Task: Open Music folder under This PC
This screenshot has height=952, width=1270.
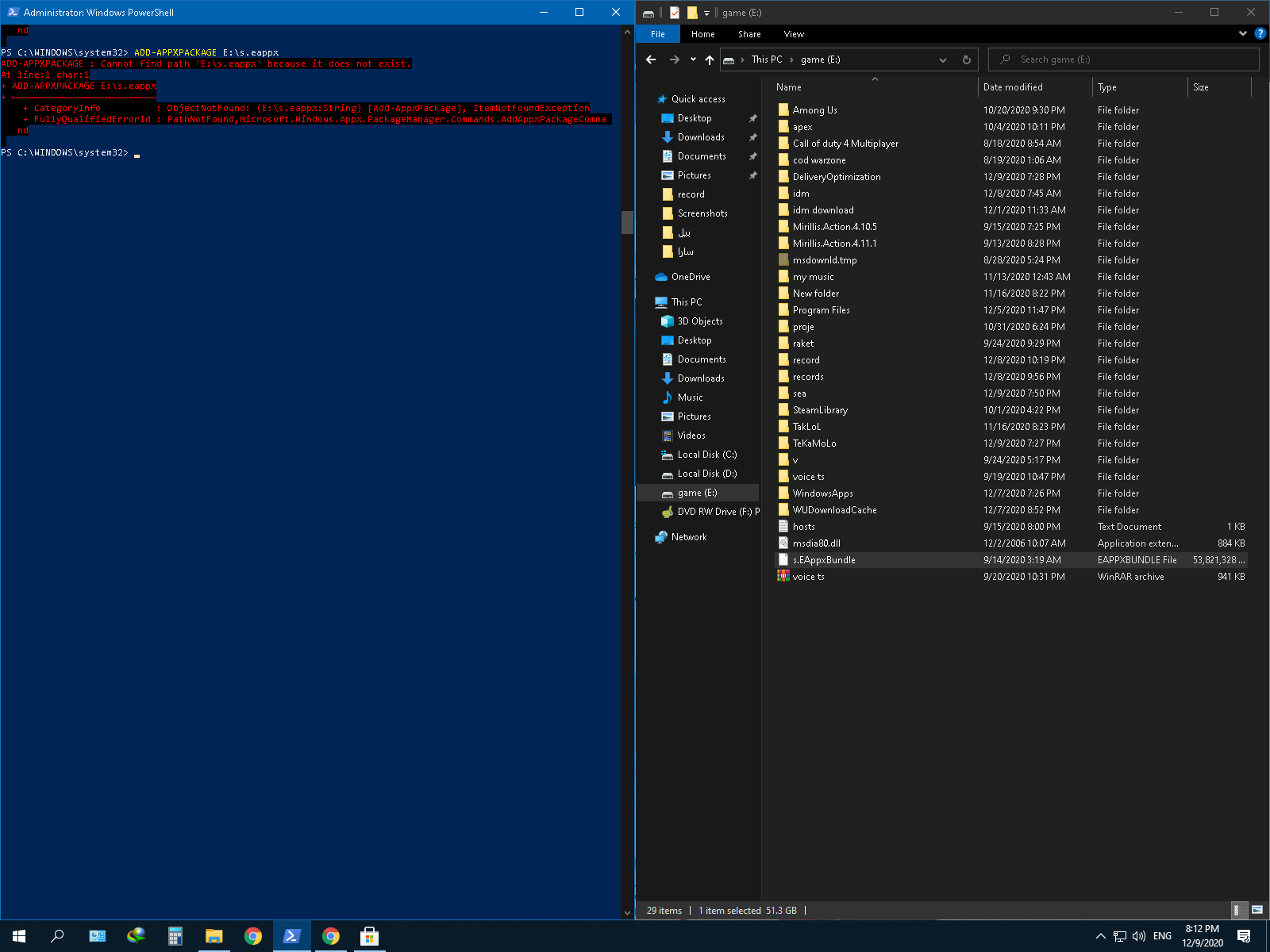Action: coord(690,397)
